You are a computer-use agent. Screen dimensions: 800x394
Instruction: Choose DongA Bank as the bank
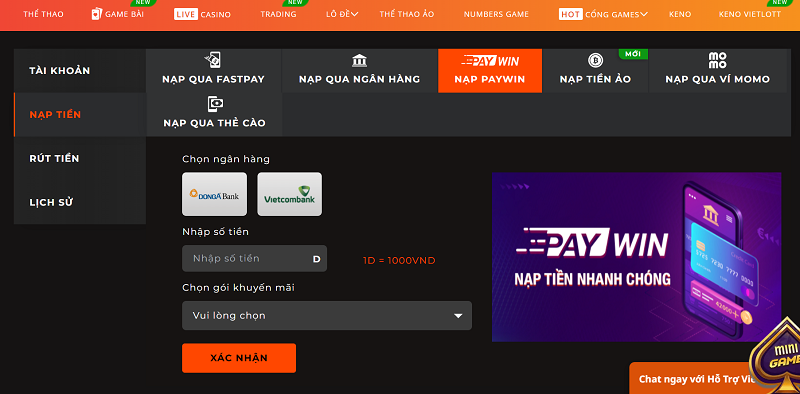coord(214,194)
